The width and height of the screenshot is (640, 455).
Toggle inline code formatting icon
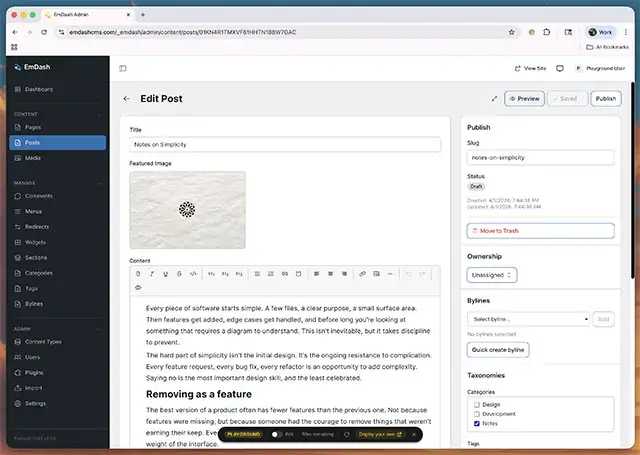coord(193,274)
